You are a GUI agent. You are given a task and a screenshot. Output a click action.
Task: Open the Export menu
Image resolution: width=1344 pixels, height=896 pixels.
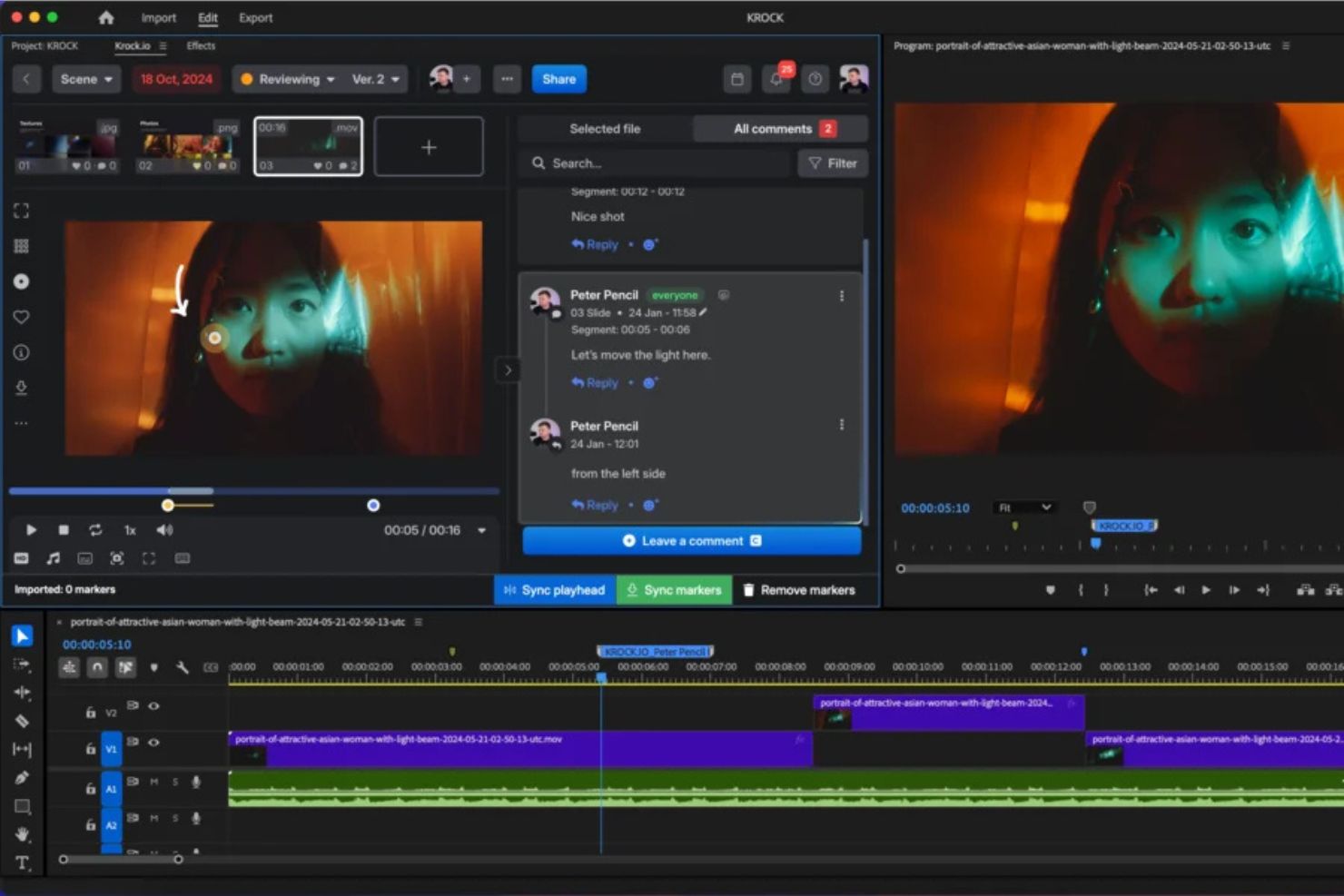click(255, 17)
